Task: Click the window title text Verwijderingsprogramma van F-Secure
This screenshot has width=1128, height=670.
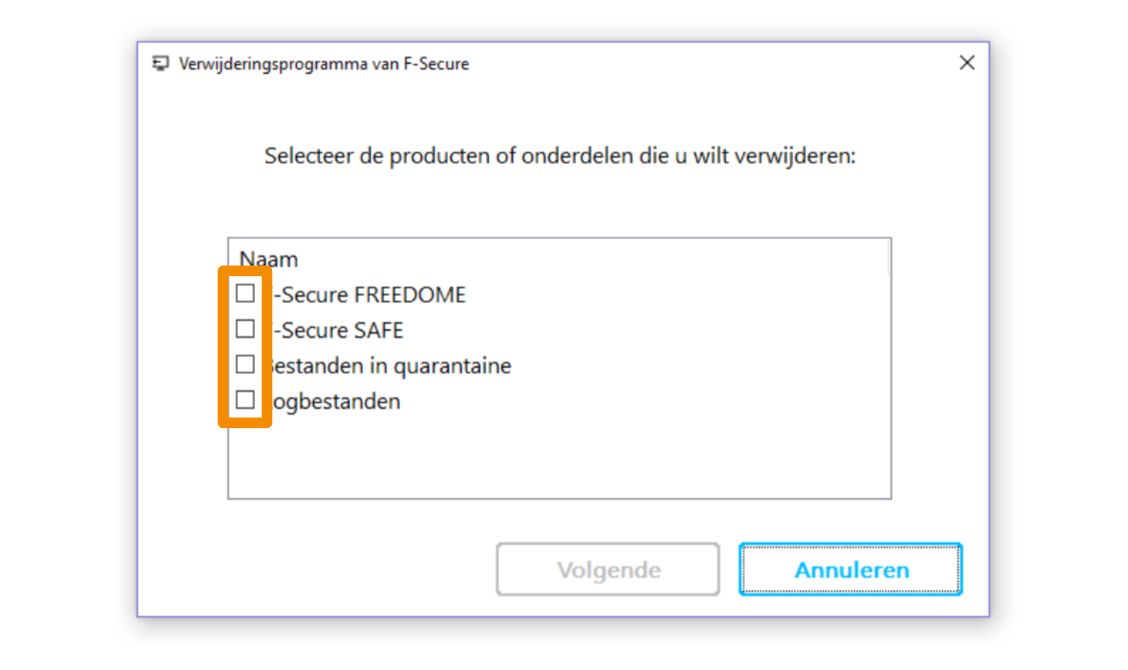Action: [x=324, y=64]
